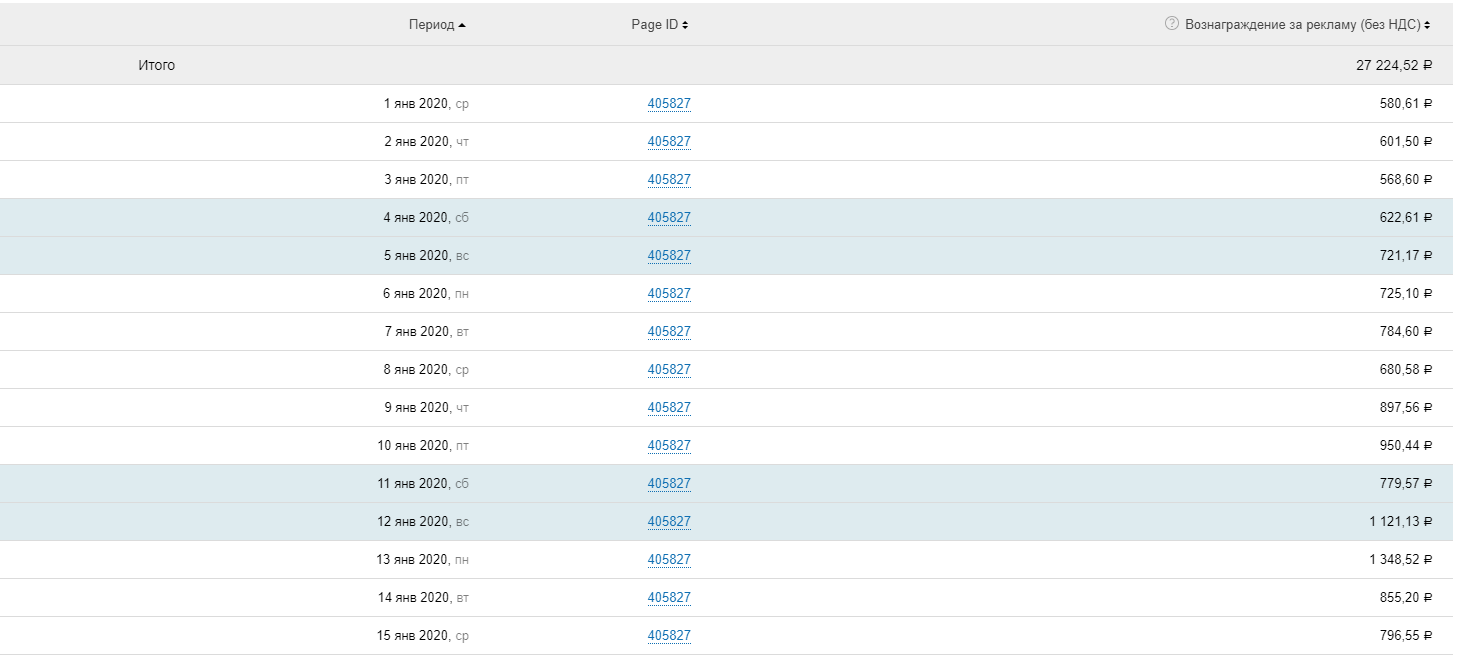1462x660 pixels.
Task: Click the 950,44 ₽ reward amount
Action: 1405,446
